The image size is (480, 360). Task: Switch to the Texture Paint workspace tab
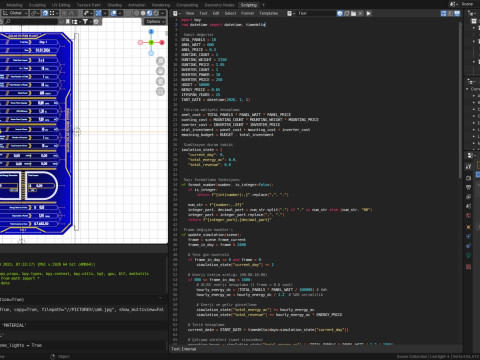click(x=89, y=5)
